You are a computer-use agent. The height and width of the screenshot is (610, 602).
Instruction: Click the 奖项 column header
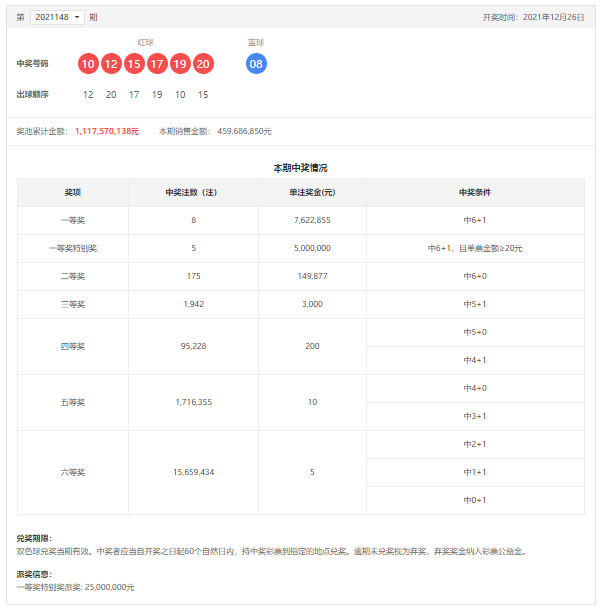73,192
